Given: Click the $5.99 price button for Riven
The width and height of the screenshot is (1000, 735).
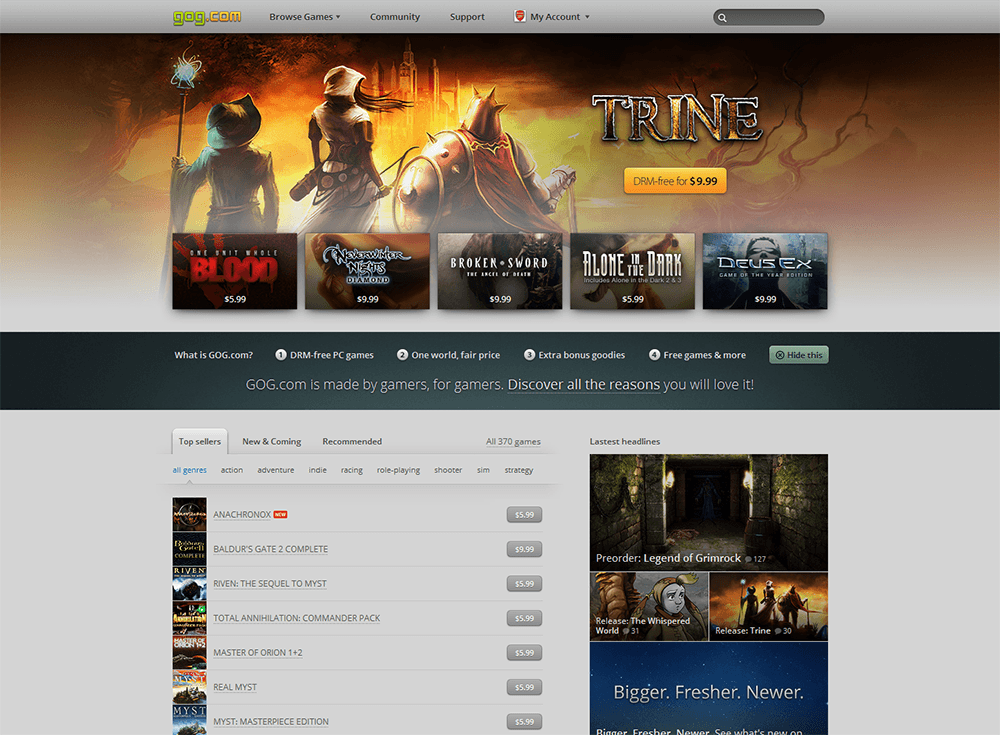Looking at the screenshot, I should pyautogui.click(x=524, y=584).
